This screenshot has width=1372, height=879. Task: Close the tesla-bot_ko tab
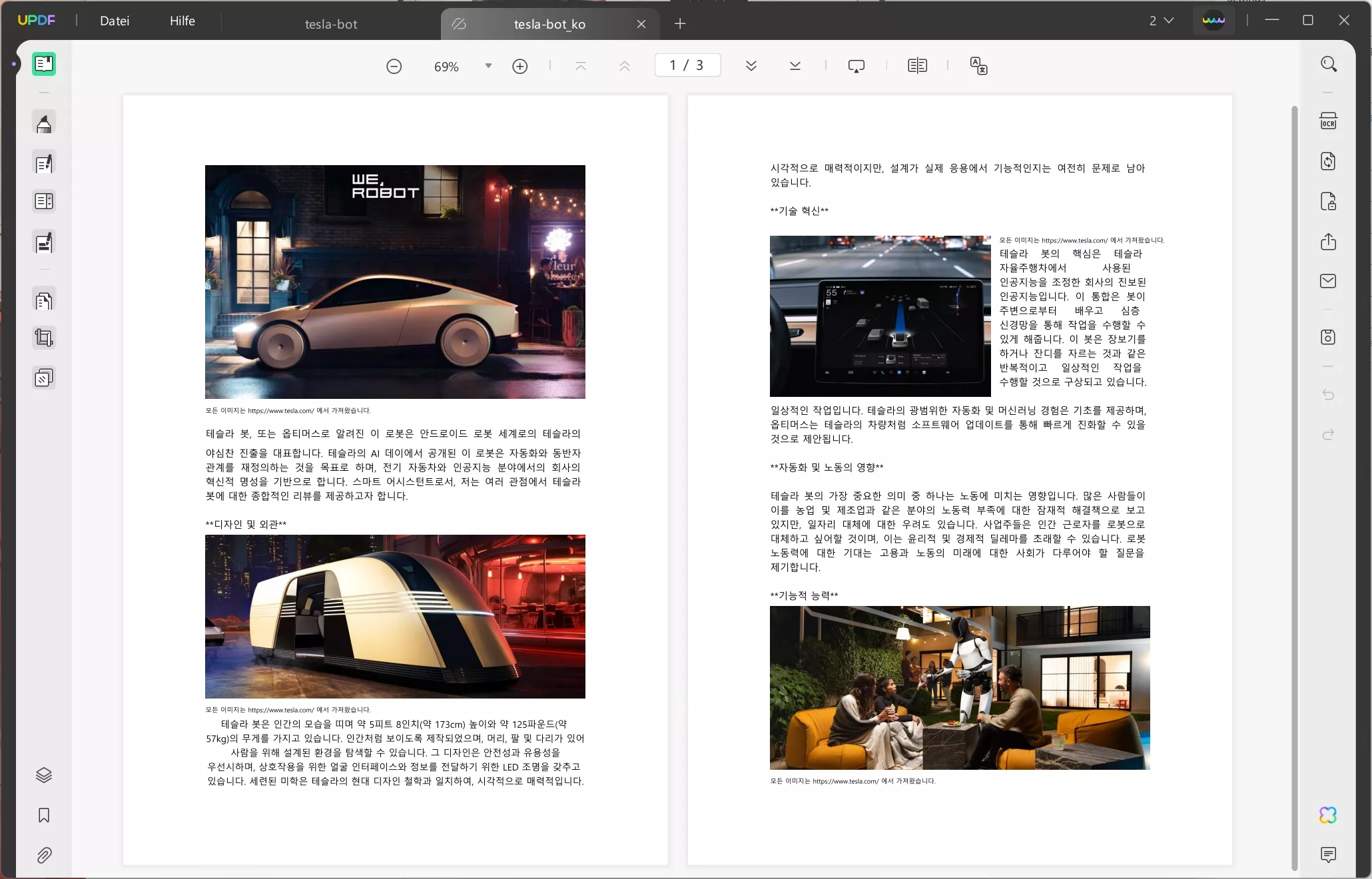pyautogui.click(x=641, y=24)
